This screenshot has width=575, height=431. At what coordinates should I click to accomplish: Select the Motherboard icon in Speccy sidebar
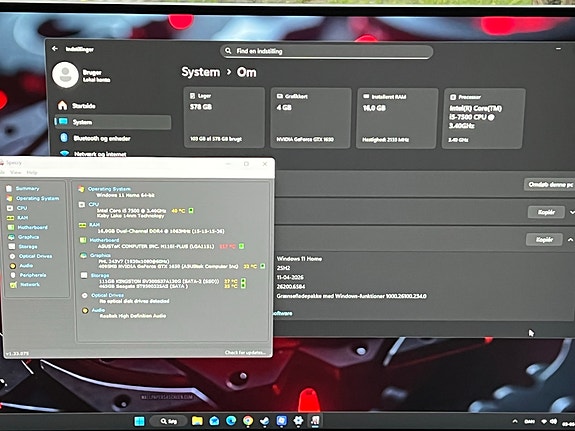[x=11, y=227]
